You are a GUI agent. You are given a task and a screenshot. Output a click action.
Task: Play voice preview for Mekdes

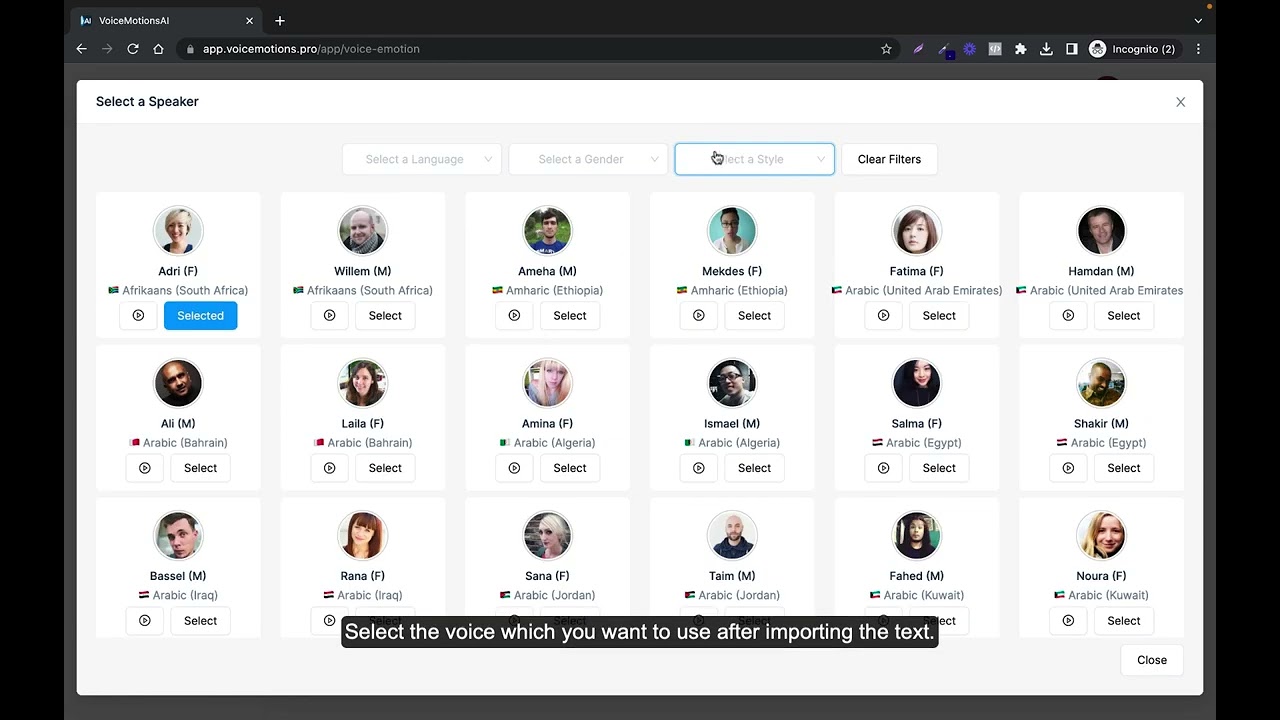click(699, 315)
